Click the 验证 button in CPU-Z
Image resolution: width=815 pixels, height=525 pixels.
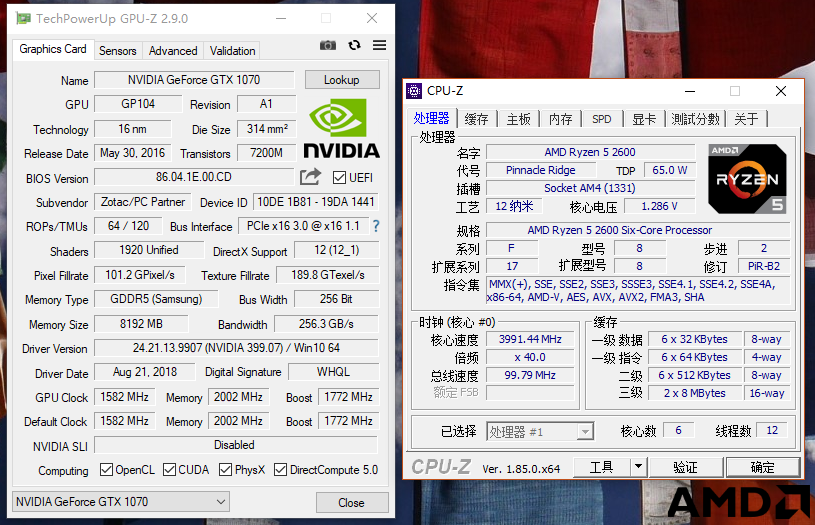[686, 467]
